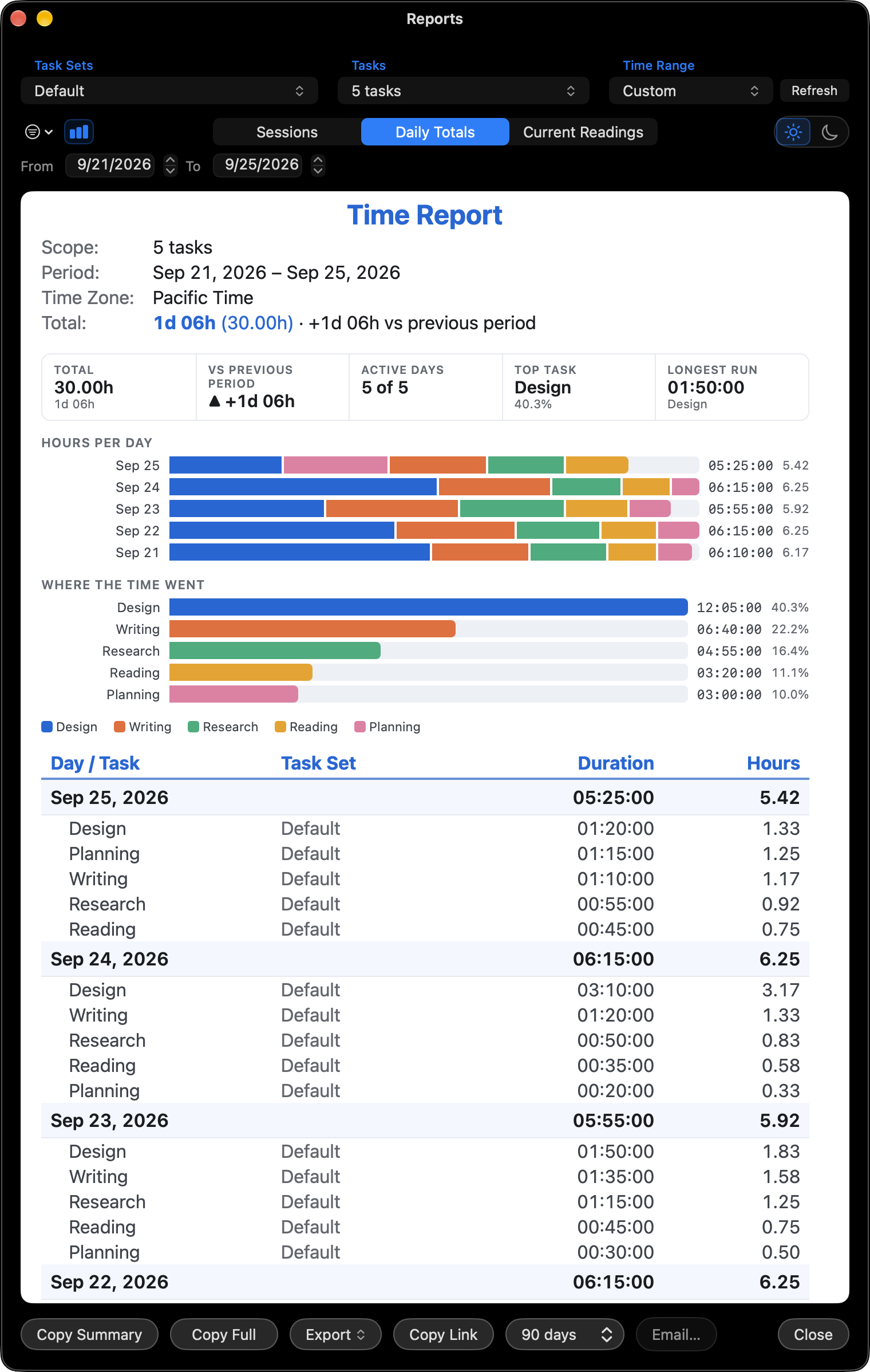Click the blue Design legend swatch
This screenshot has height=1372, width=870.
48,727
